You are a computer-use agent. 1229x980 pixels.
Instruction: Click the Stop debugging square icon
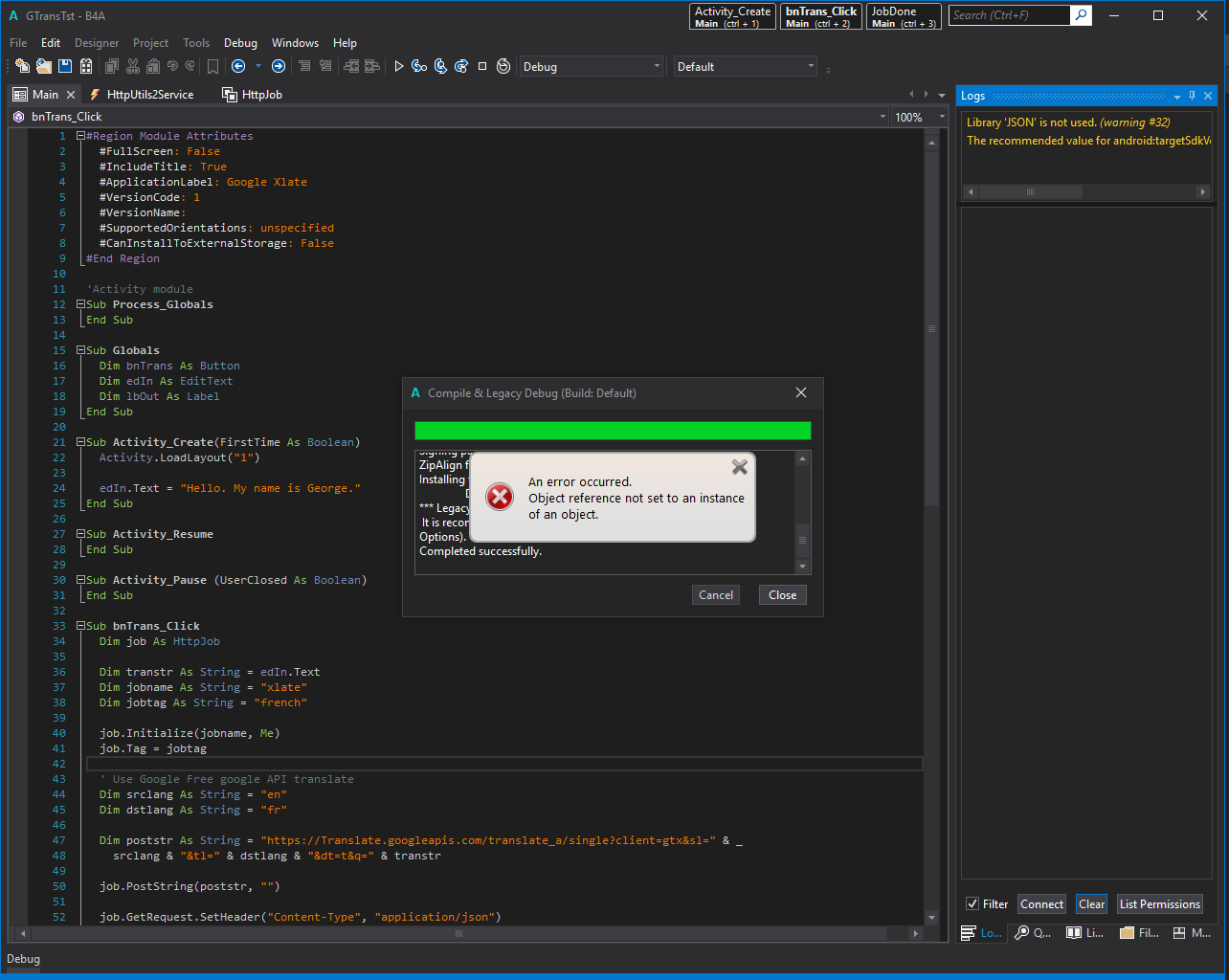pyautogui.click(x=482, y=66)
